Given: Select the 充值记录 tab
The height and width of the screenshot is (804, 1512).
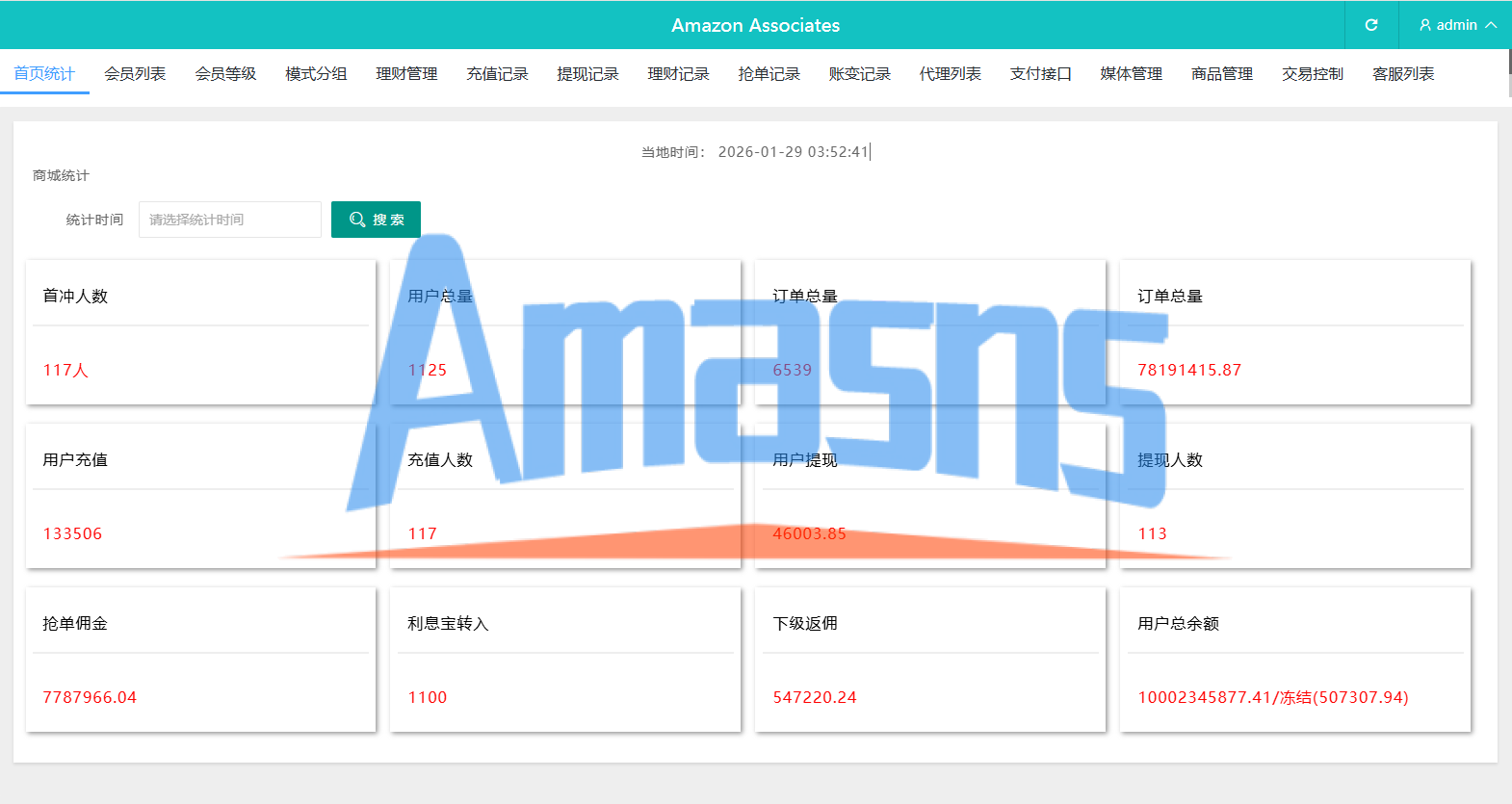Looking at the screenshot, I should tap(497, 74).
